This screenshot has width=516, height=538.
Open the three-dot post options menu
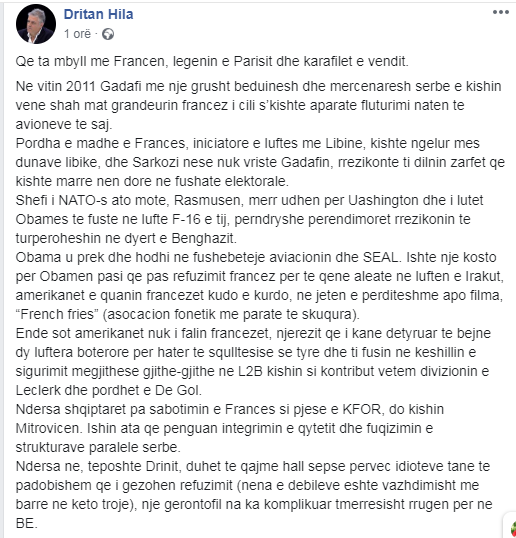pyautogui.click(x=501, y=12)
